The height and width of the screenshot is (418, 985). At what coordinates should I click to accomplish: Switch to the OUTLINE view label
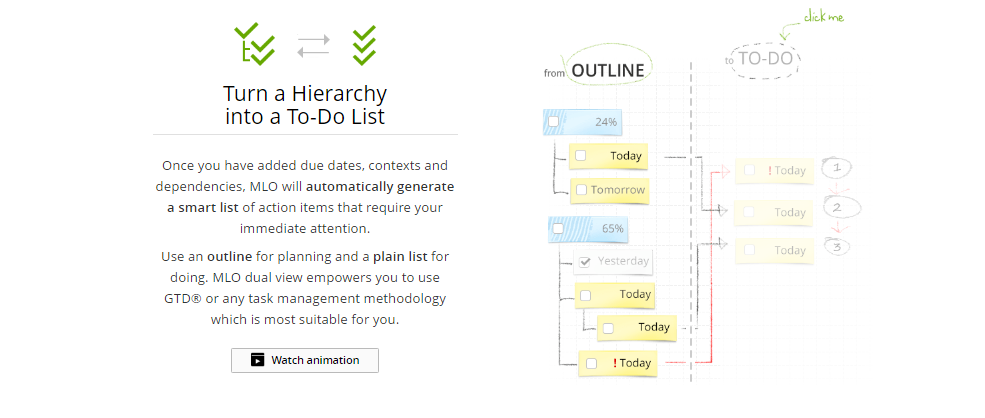click(608, 71)
